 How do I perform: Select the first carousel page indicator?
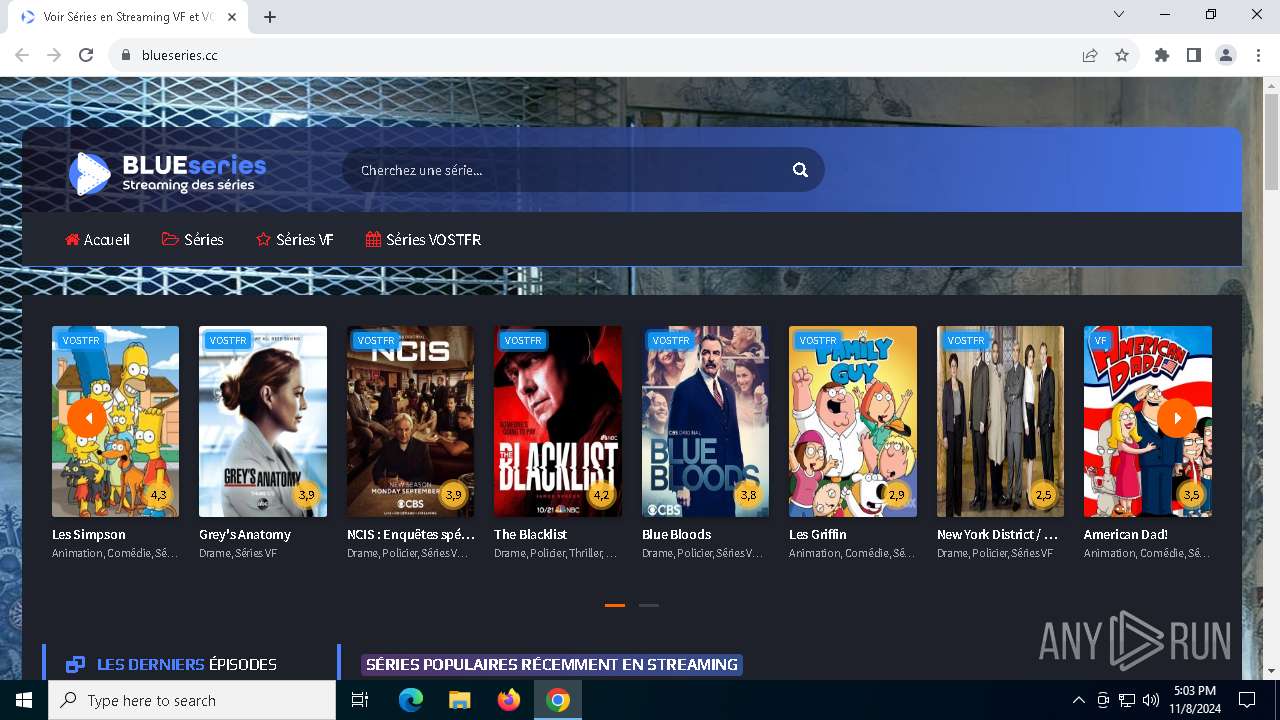[615, 605]
